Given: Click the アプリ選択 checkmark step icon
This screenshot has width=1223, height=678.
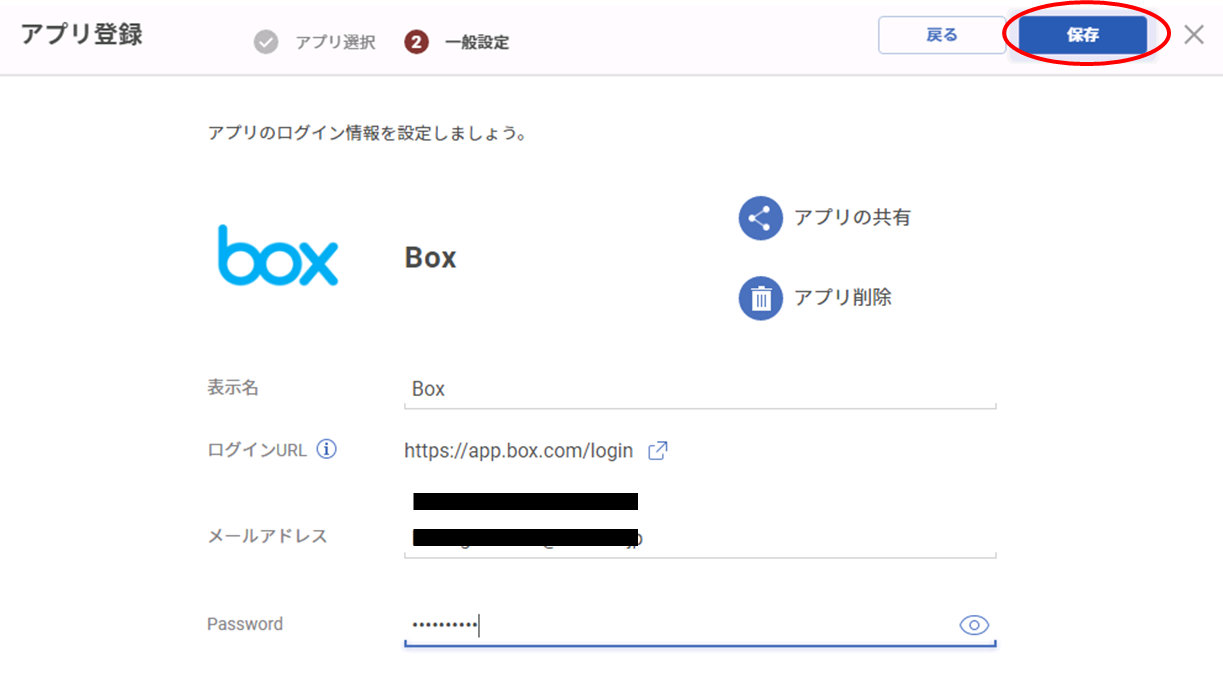Looking at the screenshot, I should pos(266,43).
